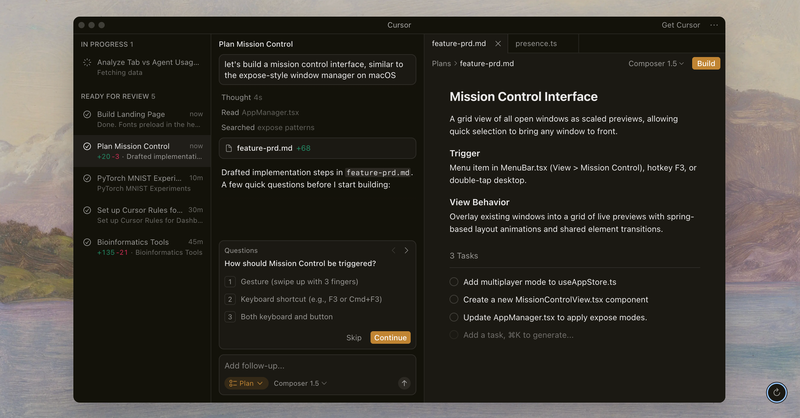Click the View Behavior section heading
800x418 pixels.
[x=479, y=202]
